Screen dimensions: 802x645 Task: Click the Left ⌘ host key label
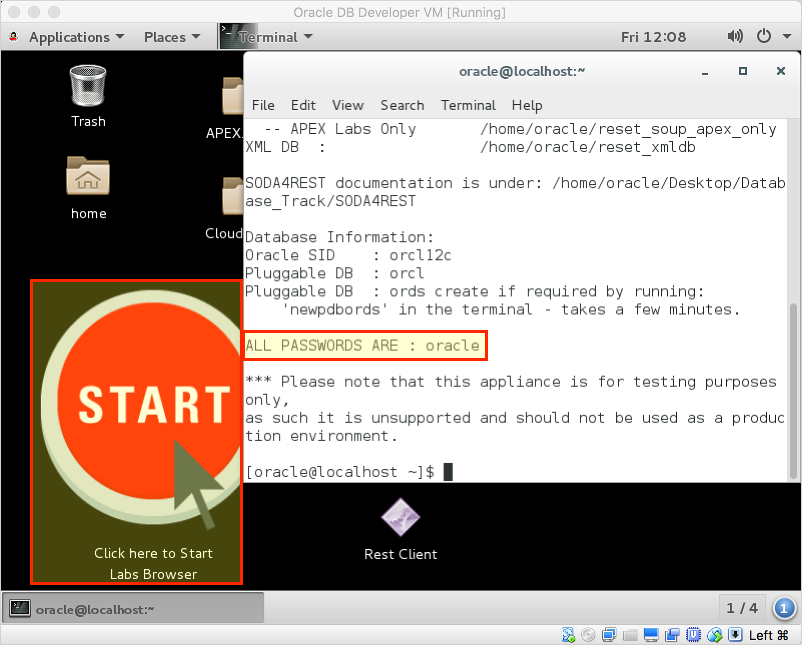coord(769,635)
